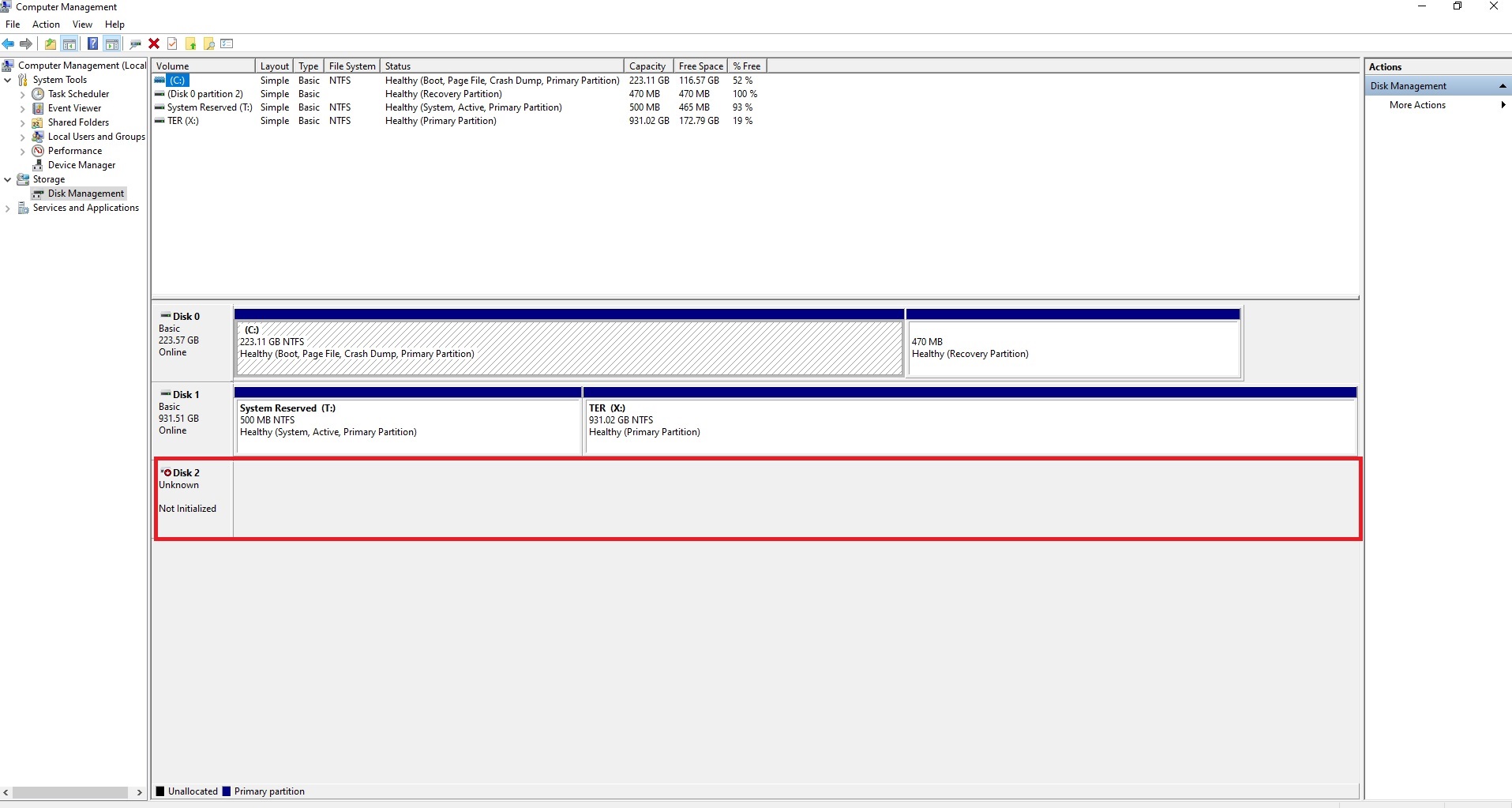Collapse the System Tools tree node
1512x808 pixels.
click(x=8, y=80)
